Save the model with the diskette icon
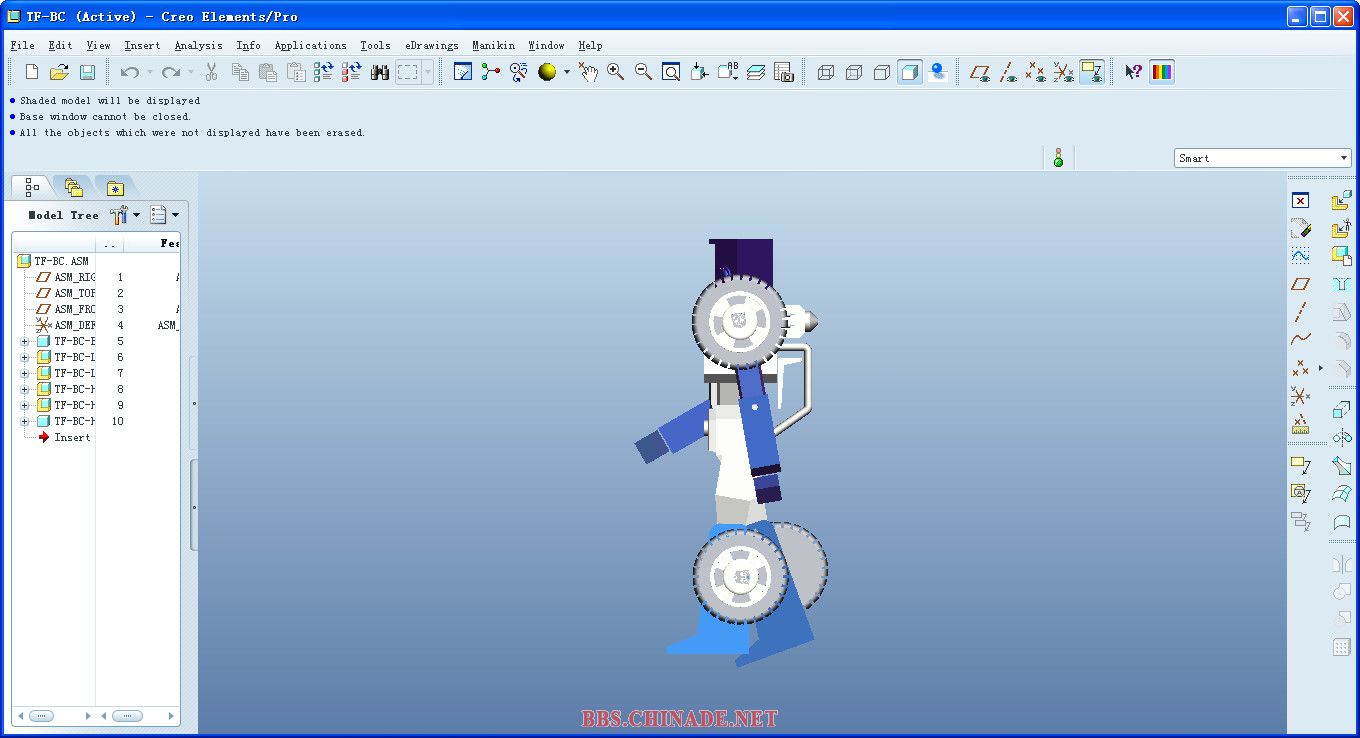This screenshot has width=1360, height=738. click(87, 72)
